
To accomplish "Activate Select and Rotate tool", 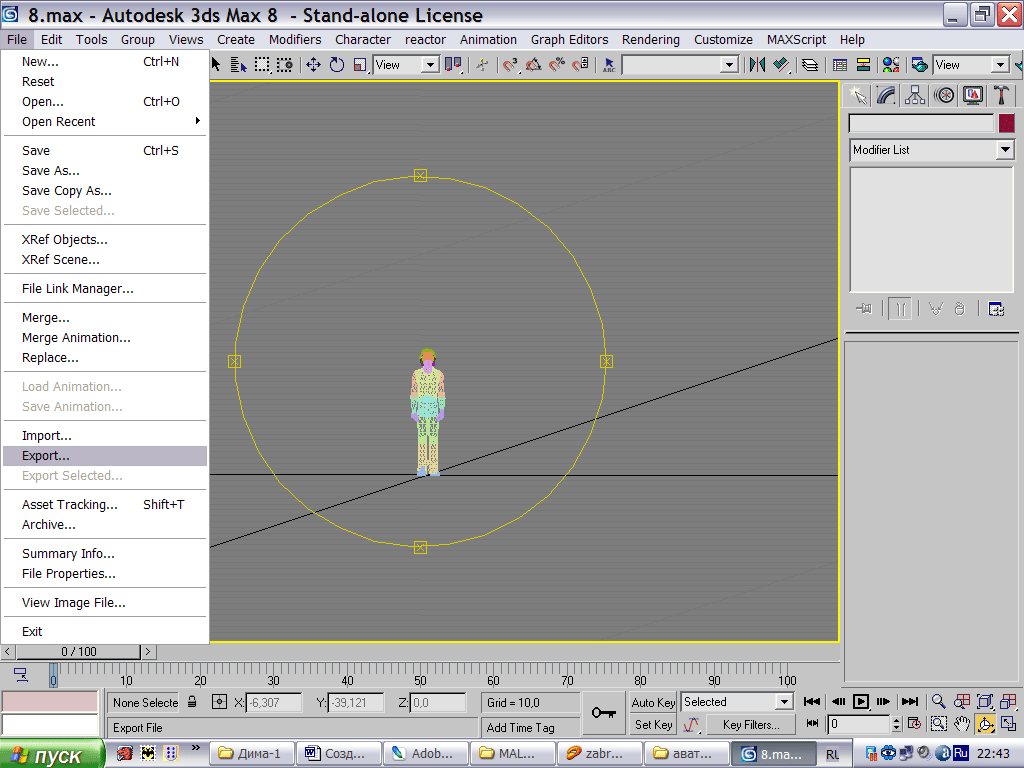I will [337, 65].
